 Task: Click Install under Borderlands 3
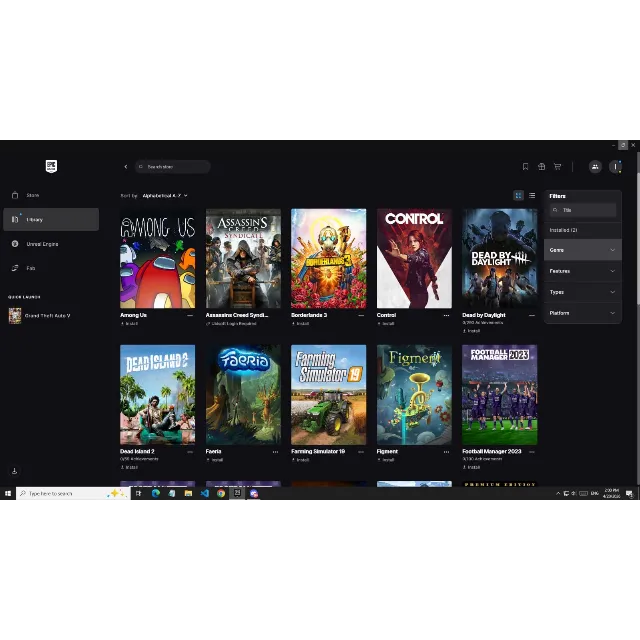300,324
